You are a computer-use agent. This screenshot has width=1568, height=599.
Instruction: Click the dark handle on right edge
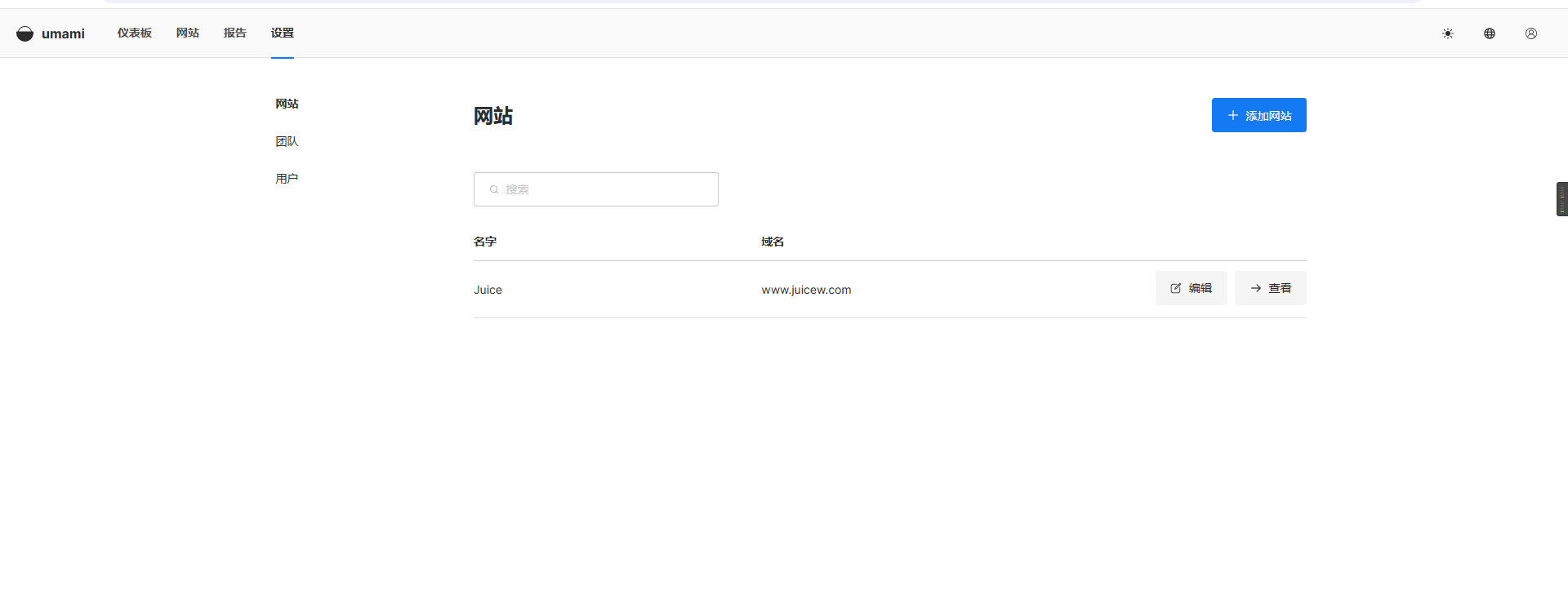coord(1561,199)
